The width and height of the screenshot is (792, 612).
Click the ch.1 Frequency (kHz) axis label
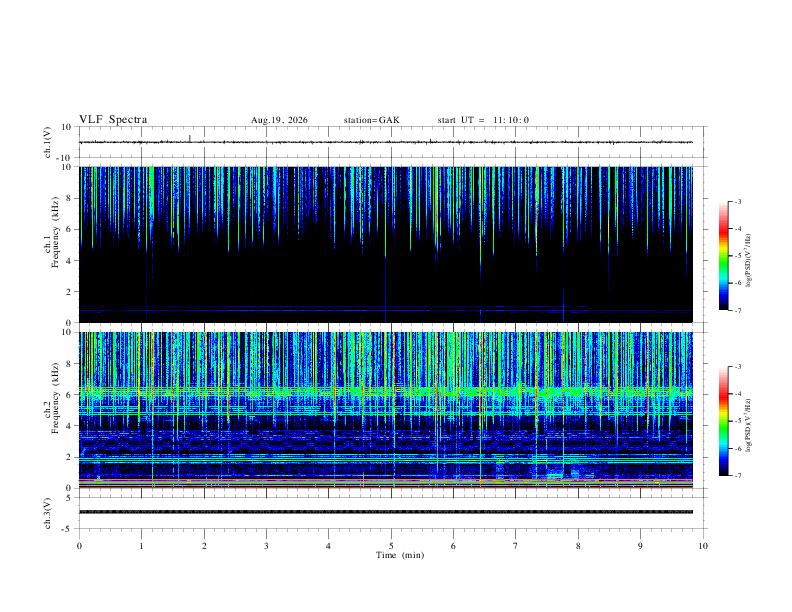52,244
